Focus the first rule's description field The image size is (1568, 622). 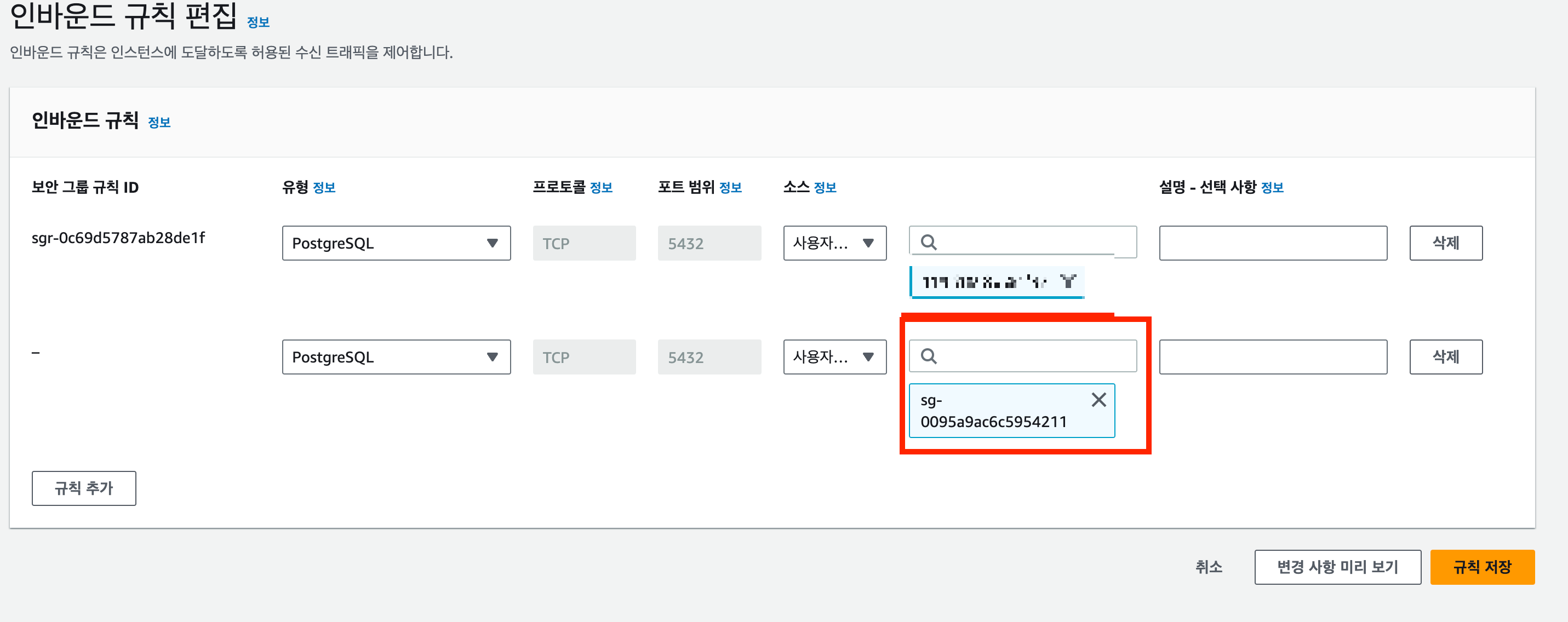(1272, 243)
